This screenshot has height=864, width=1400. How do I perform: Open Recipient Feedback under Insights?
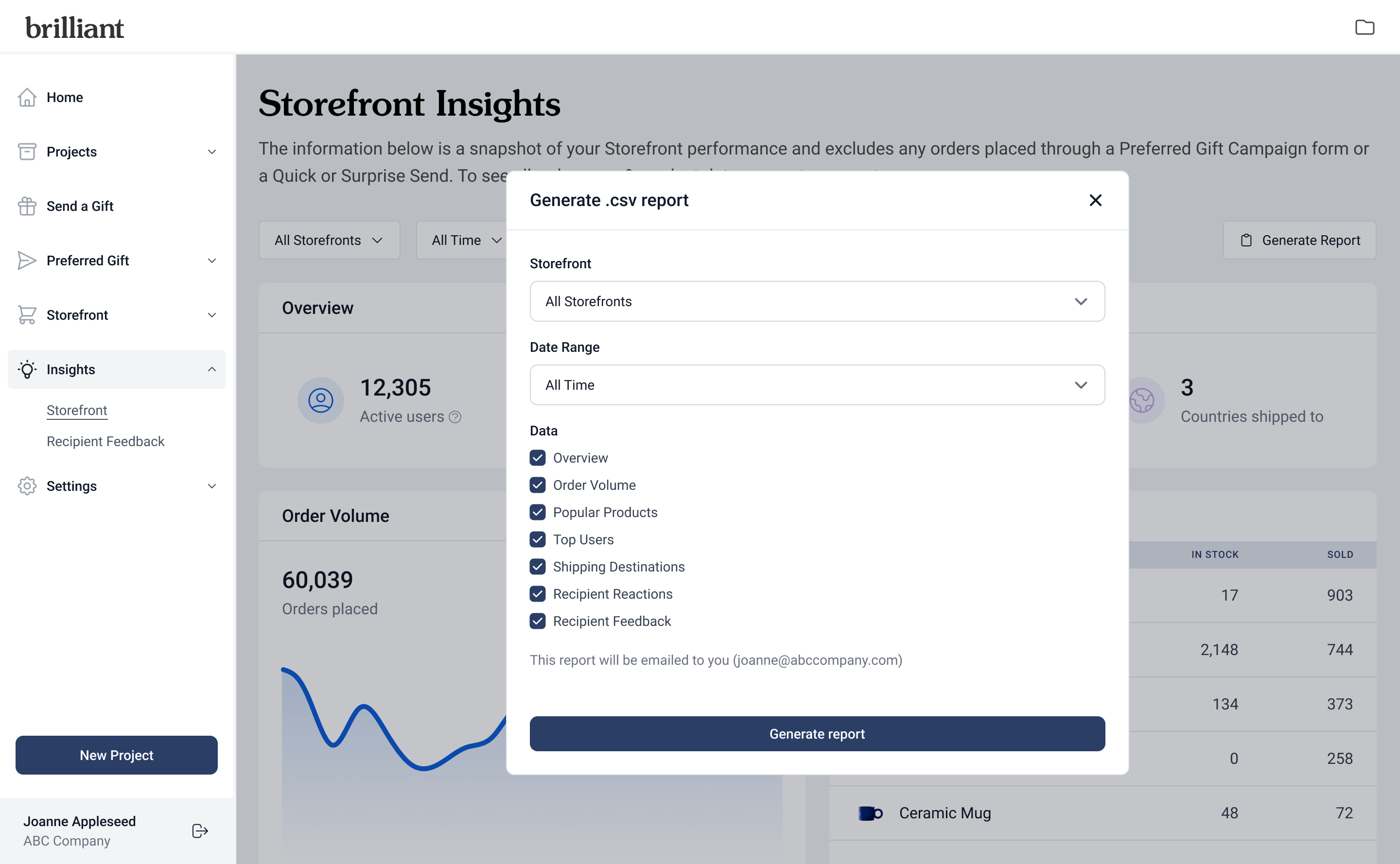coord(105,442)
